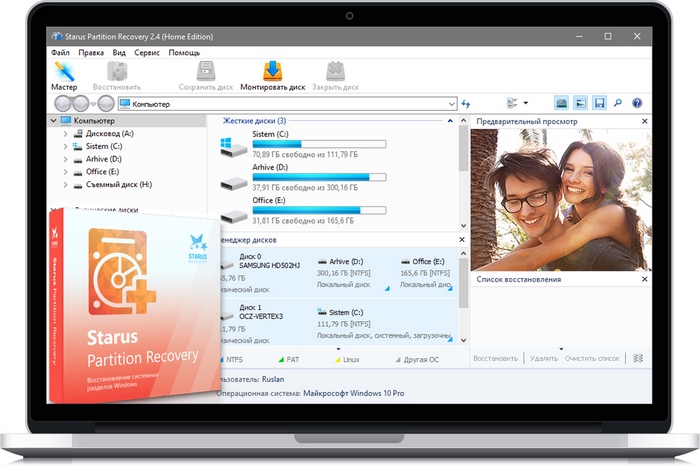Click the up-level round navigation button

[x=106, y=104]
